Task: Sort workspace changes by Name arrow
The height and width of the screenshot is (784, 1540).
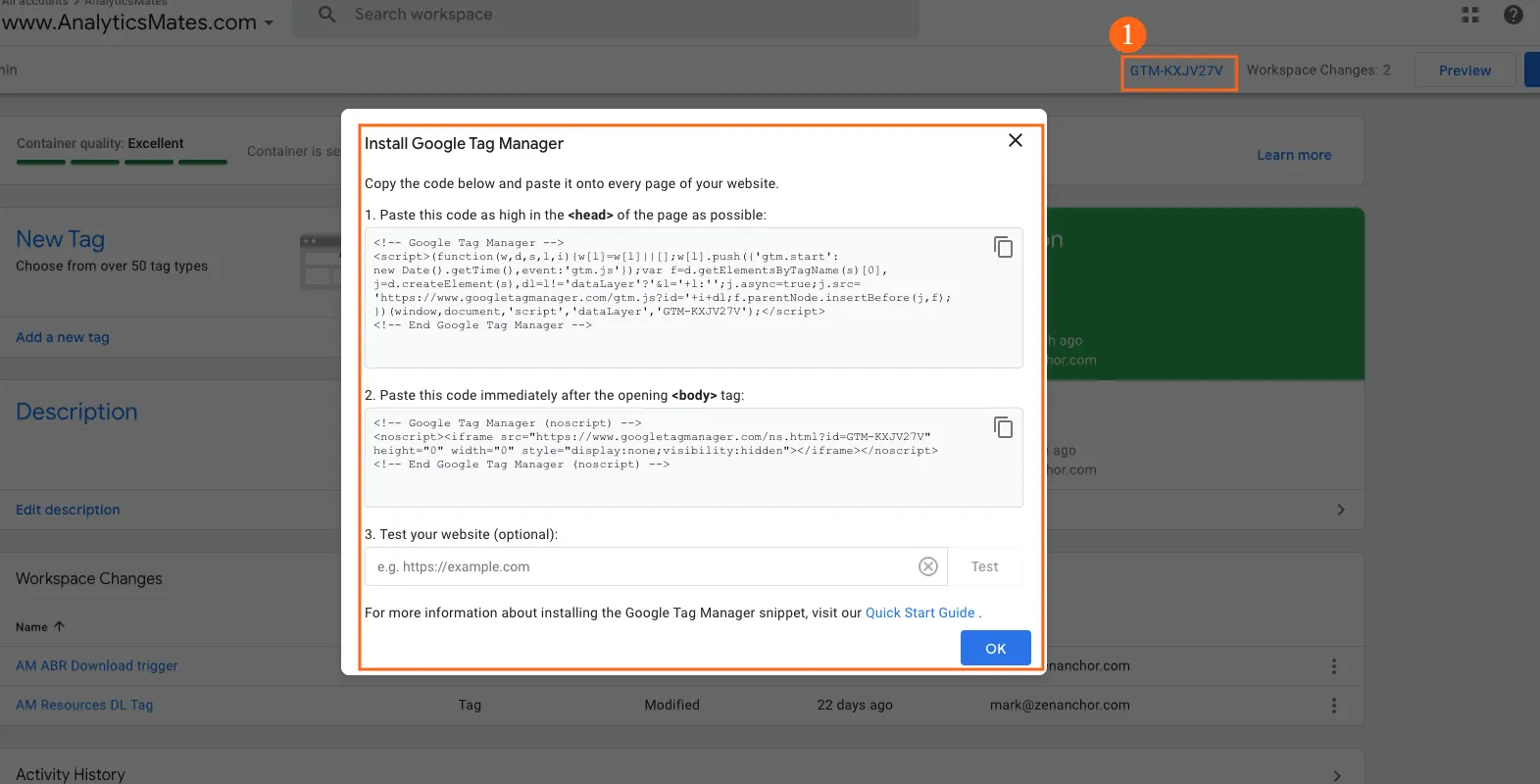Action: tap(59, 626)
